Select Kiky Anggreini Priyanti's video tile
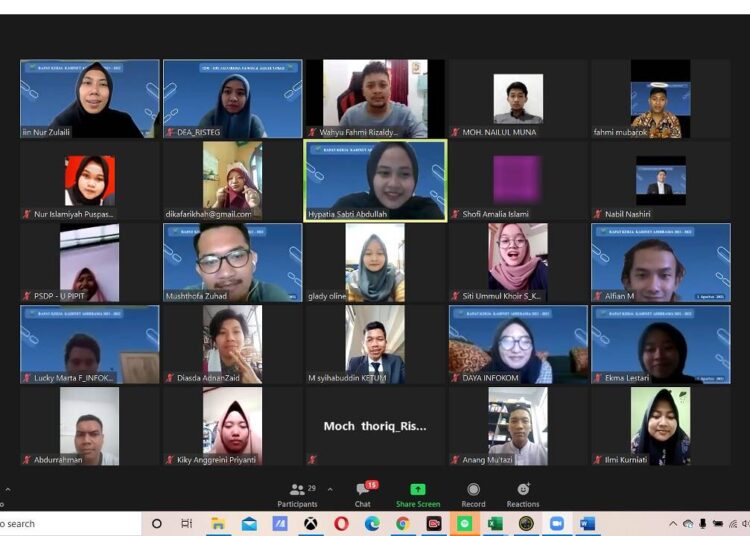Screen dimensions: 750x536 pos(232,427)
